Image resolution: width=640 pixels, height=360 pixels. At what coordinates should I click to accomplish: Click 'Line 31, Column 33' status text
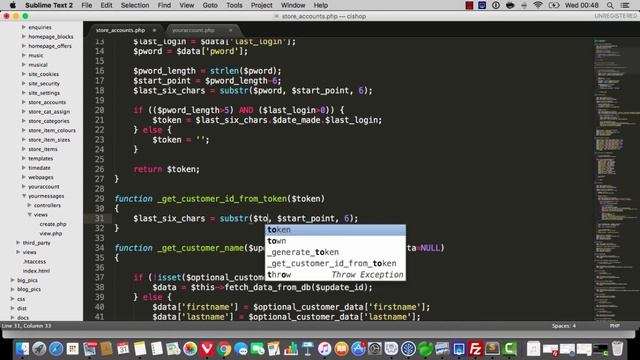[x=26, y=326]
